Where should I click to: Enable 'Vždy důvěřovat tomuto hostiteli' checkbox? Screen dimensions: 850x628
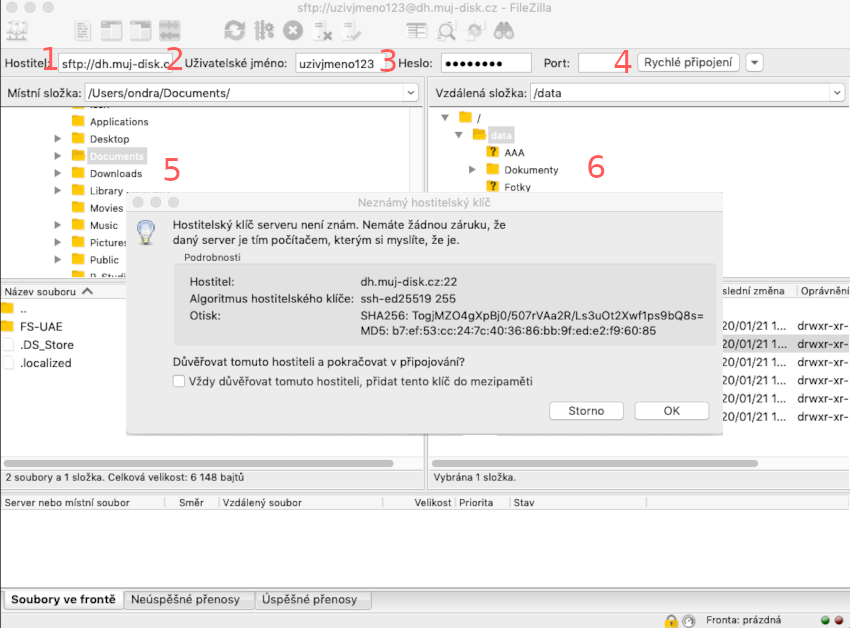pyautogui.click(x=179, y=381)
